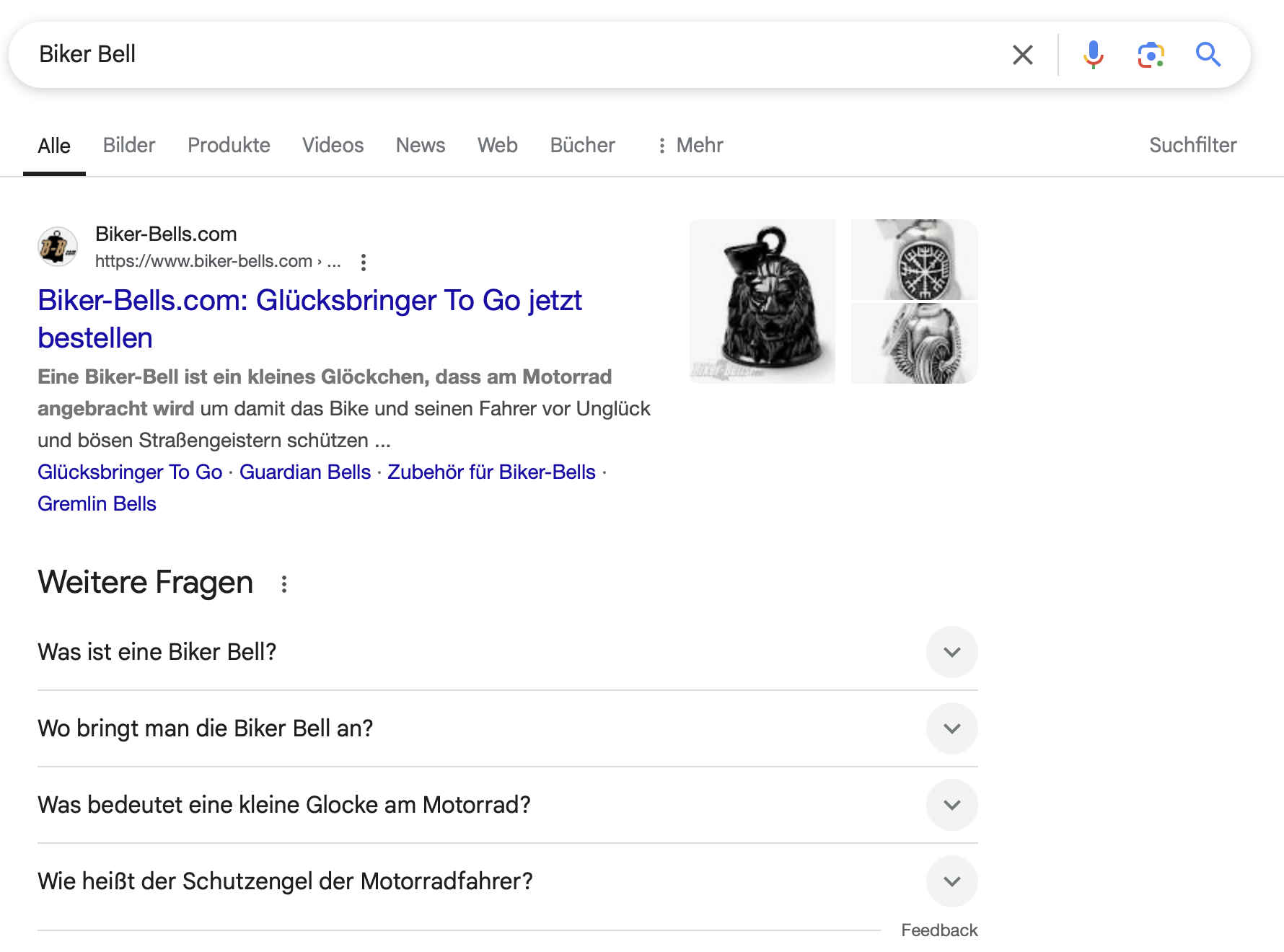Screen dimensions: 1284x952
Task: Clear the search box text
Action: click(x=1022, y=55)
